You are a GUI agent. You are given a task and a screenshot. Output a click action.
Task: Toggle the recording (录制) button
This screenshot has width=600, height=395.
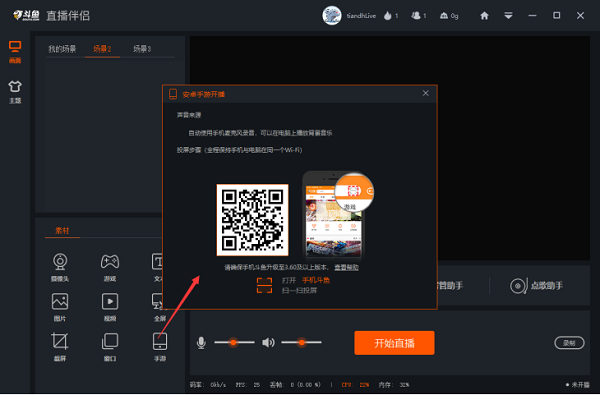point(569,343)
